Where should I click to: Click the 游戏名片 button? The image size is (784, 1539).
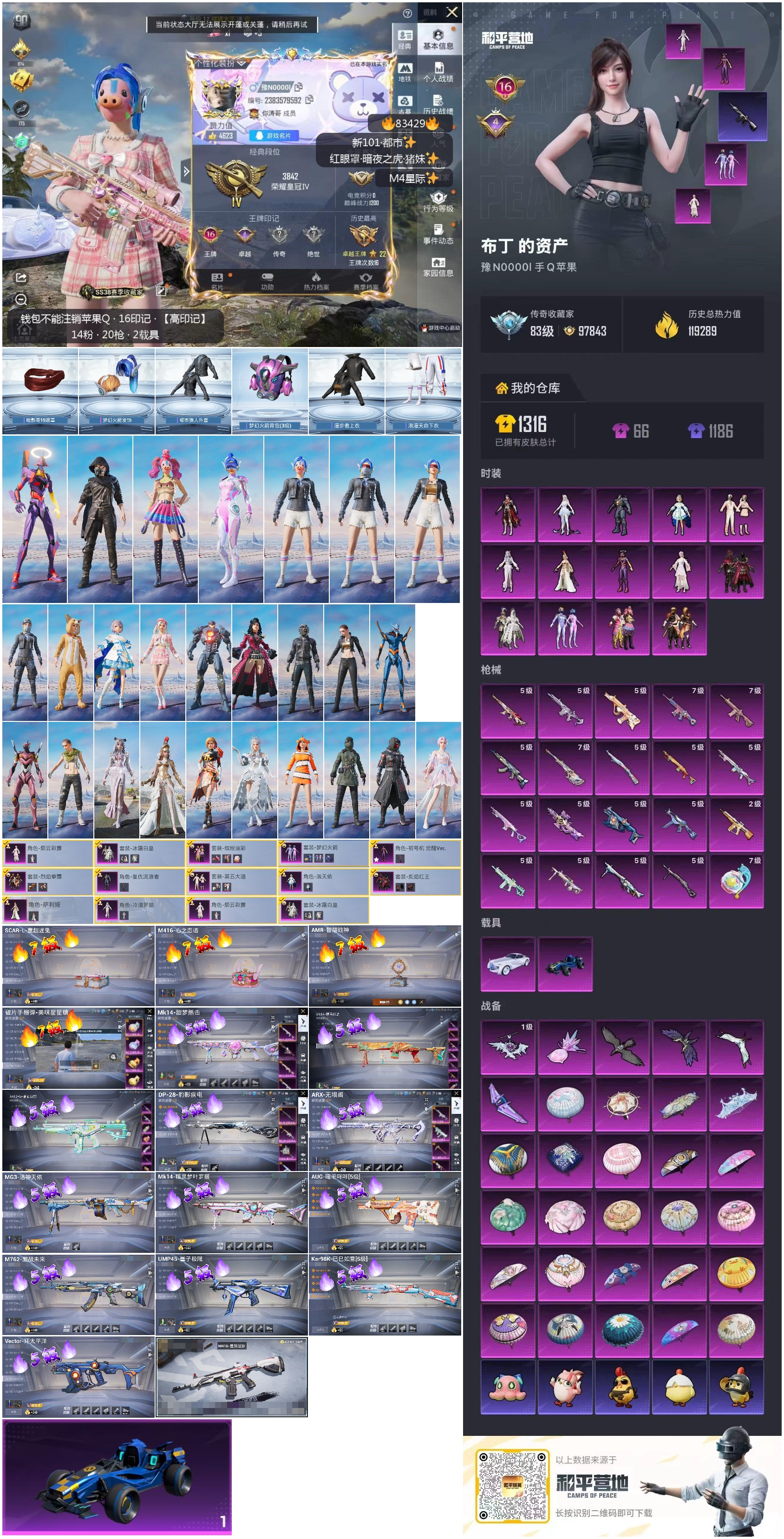274,136
